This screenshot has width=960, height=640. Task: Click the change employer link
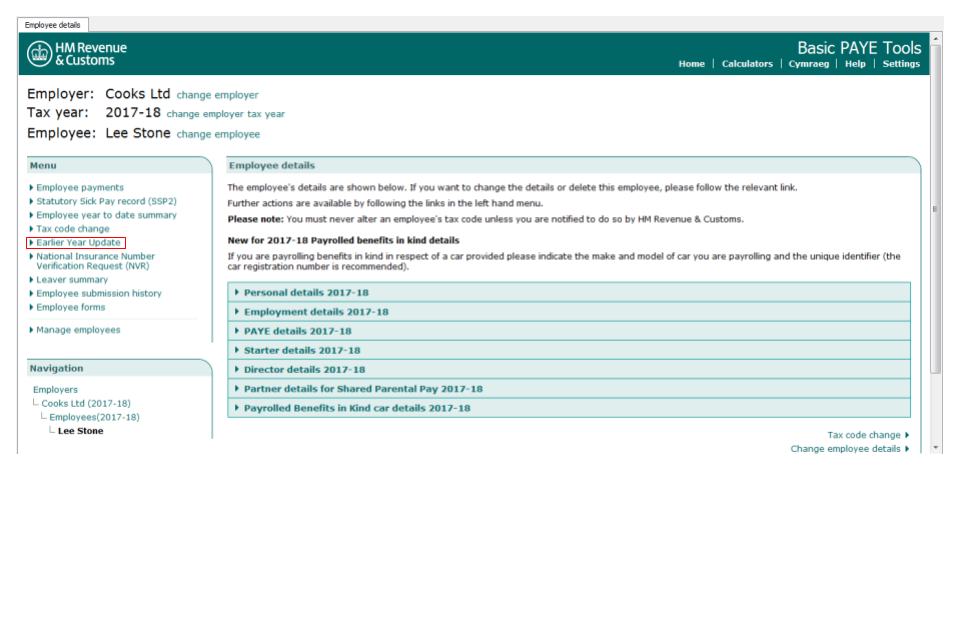click(217, 95)
